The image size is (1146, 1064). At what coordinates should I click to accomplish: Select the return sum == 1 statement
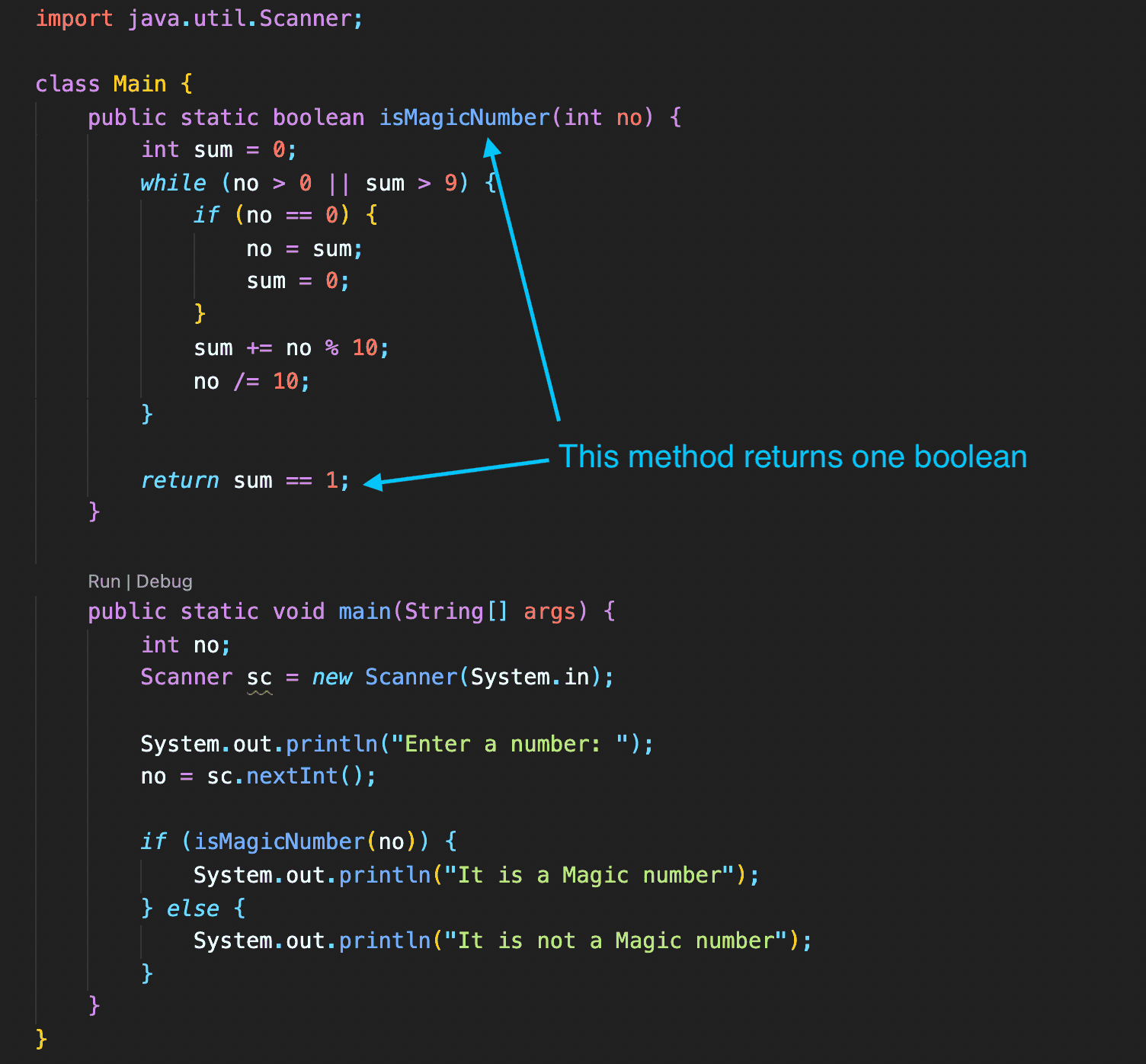click(244, 480)
